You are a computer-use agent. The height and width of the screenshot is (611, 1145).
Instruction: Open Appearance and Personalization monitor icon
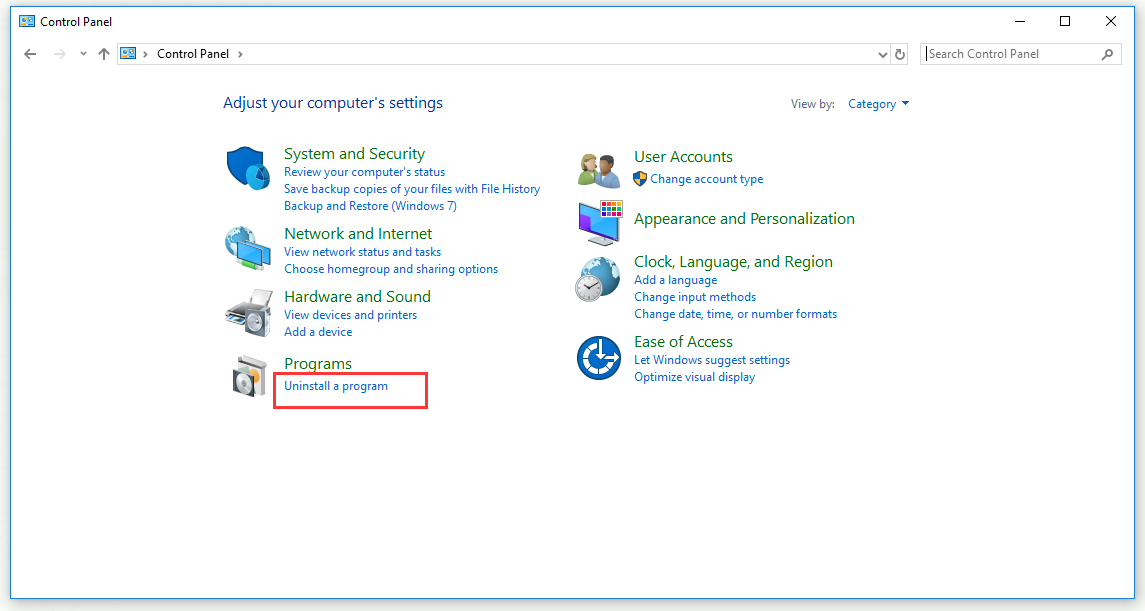[599, 222]
